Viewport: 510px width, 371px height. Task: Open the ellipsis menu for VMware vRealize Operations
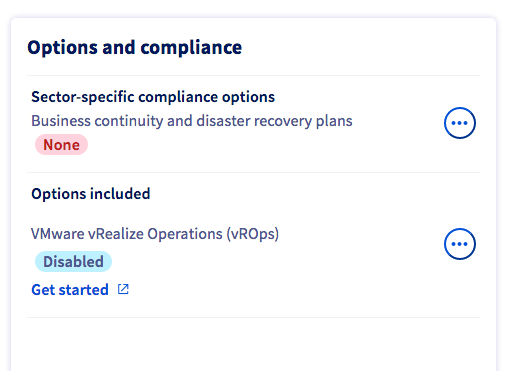coord(460,244)
